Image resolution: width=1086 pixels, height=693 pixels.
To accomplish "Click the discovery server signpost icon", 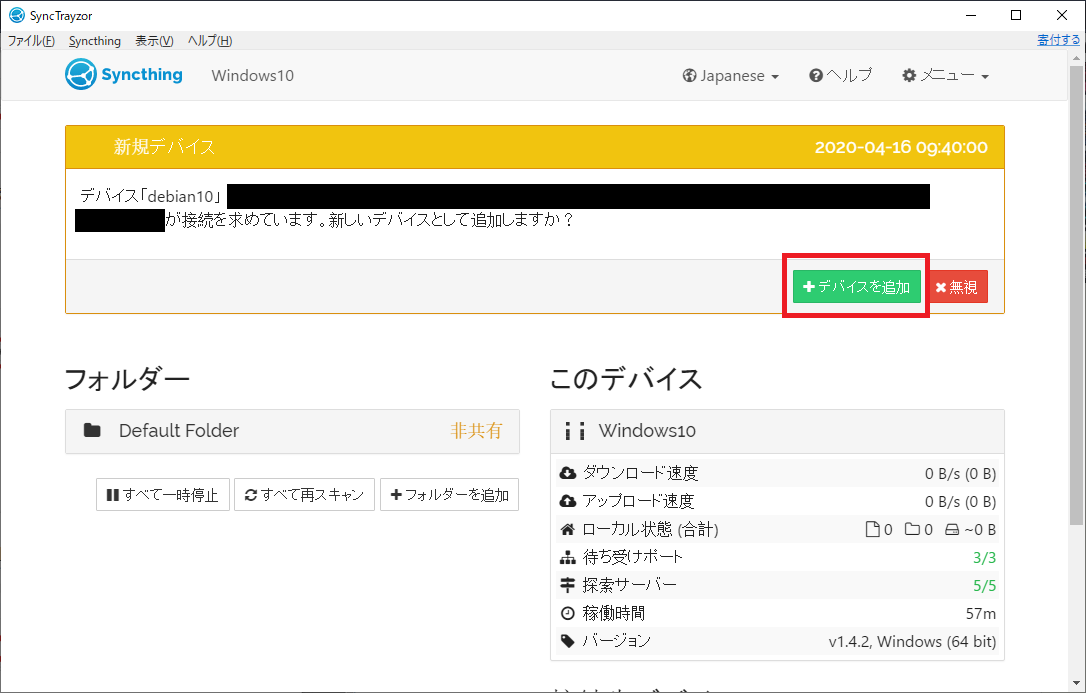I will coord(567,586).
